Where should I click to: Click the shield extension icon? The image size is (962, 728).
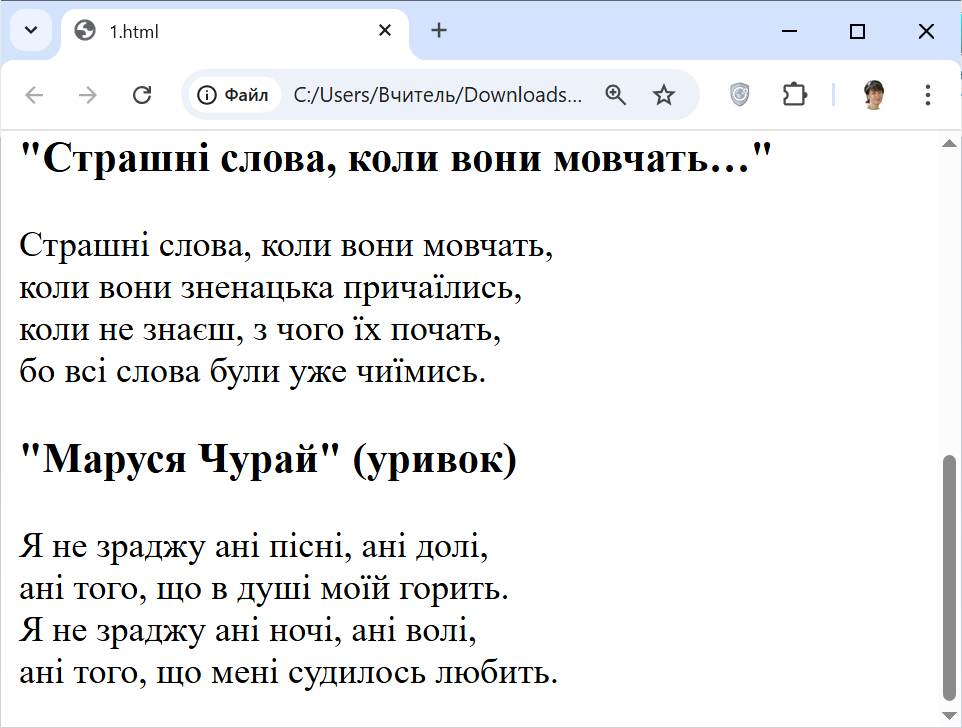click(740, 95)
